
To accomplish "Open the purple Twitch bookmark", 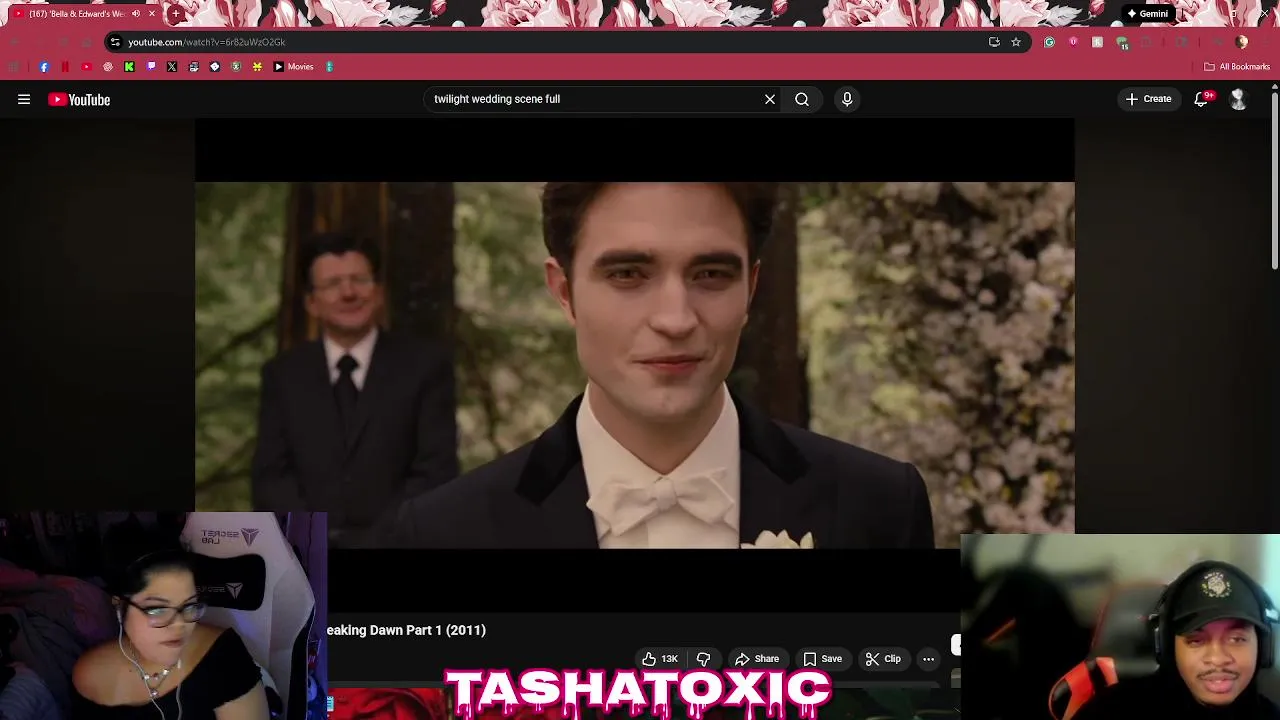I will point(151,67).
